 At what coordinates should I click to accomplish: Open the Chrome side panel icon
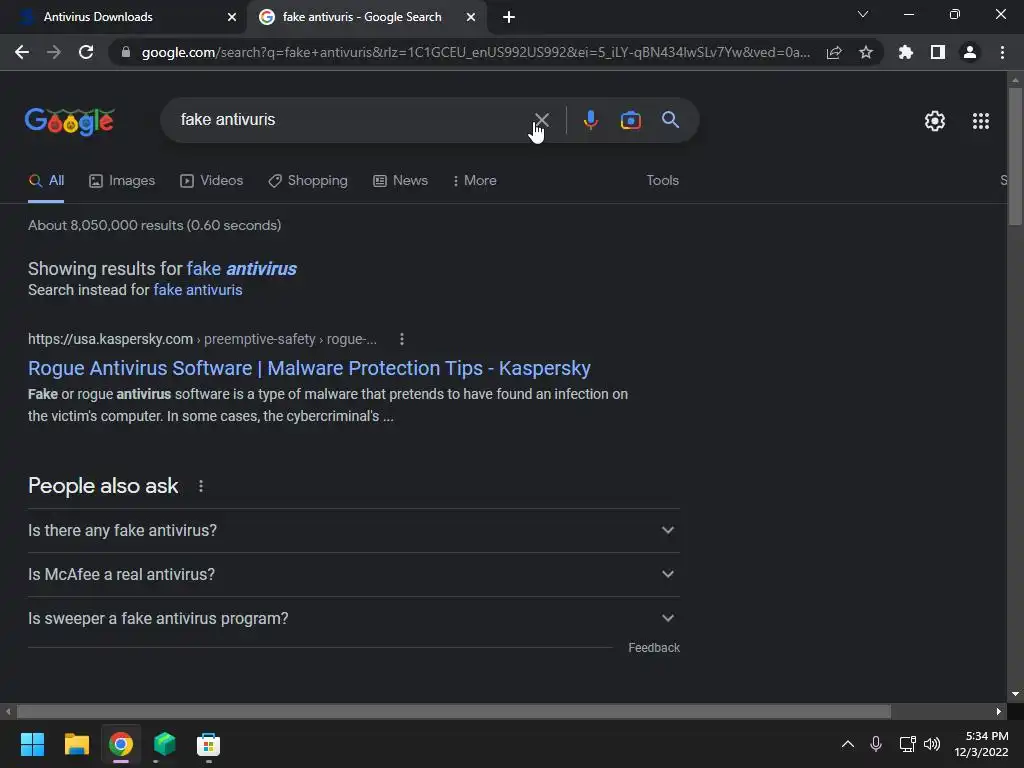pyautogui.click(x=938, y=52)
